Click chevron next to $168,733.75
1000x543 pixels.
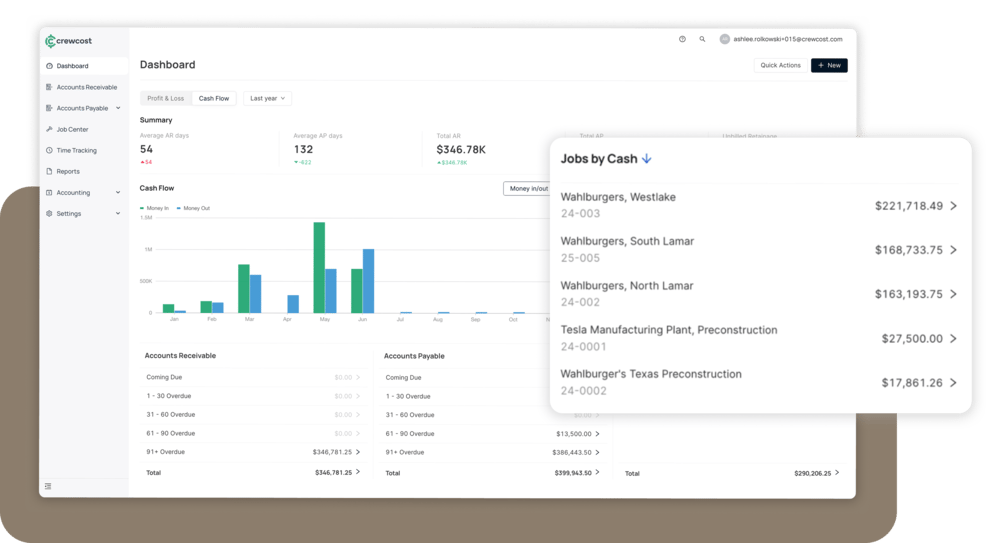coord(953,249)
